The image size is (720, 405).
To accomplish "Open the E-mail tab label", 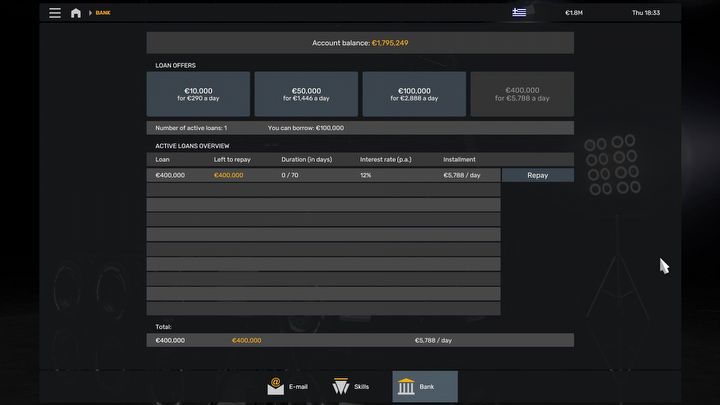I will 298,387.
